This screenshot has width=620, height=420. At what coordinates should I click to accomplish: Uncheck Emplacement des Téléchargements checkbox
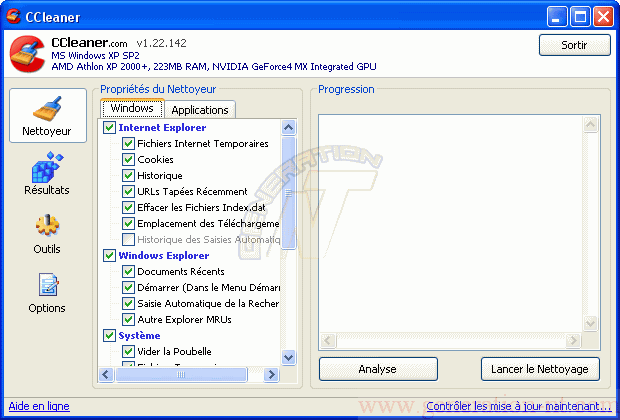(128, 223)
